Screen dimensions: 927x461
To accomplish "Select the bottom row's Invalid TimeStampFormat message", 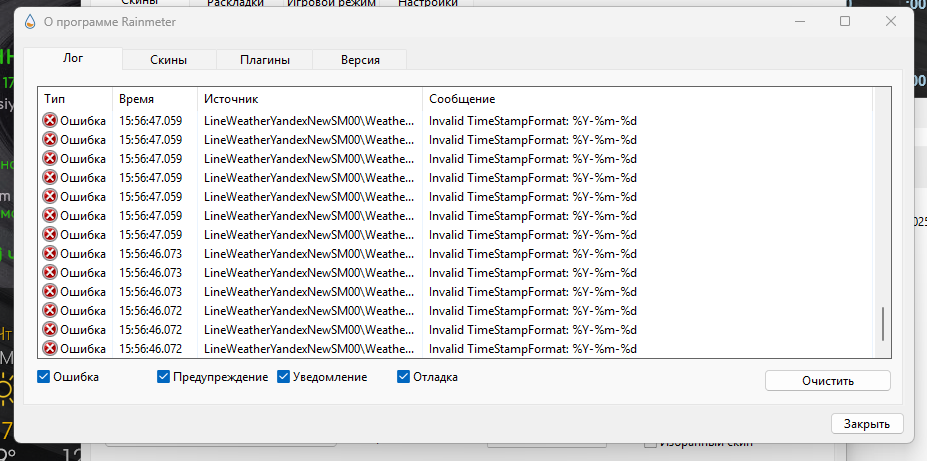I will (x=533, y=348).
